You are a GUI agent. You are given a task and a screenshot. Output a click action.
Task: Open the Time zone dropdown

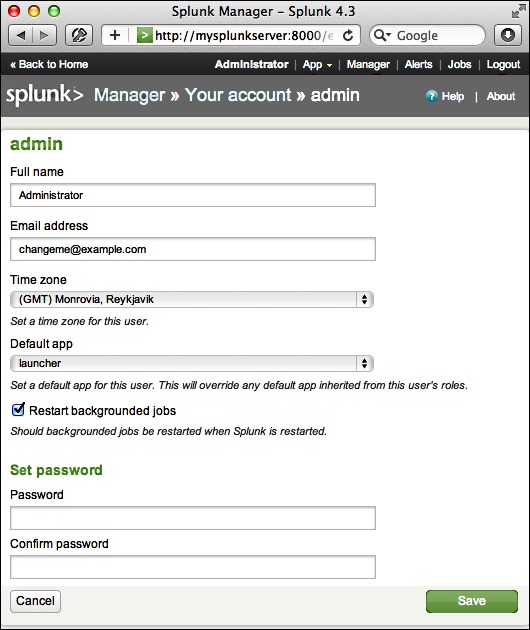(192, 300)
